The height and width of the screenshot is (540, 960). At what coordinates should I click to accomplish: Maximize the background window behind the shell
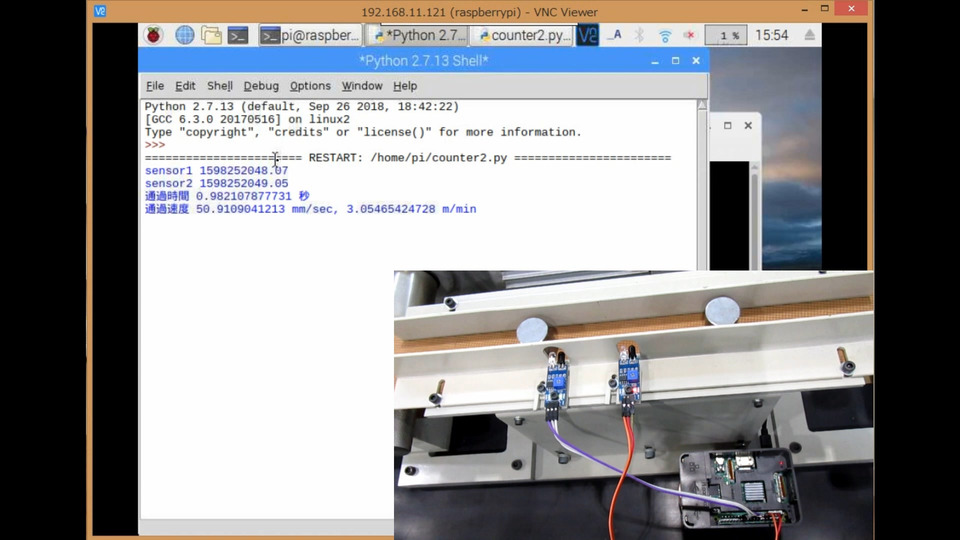(x=727, y=126)
